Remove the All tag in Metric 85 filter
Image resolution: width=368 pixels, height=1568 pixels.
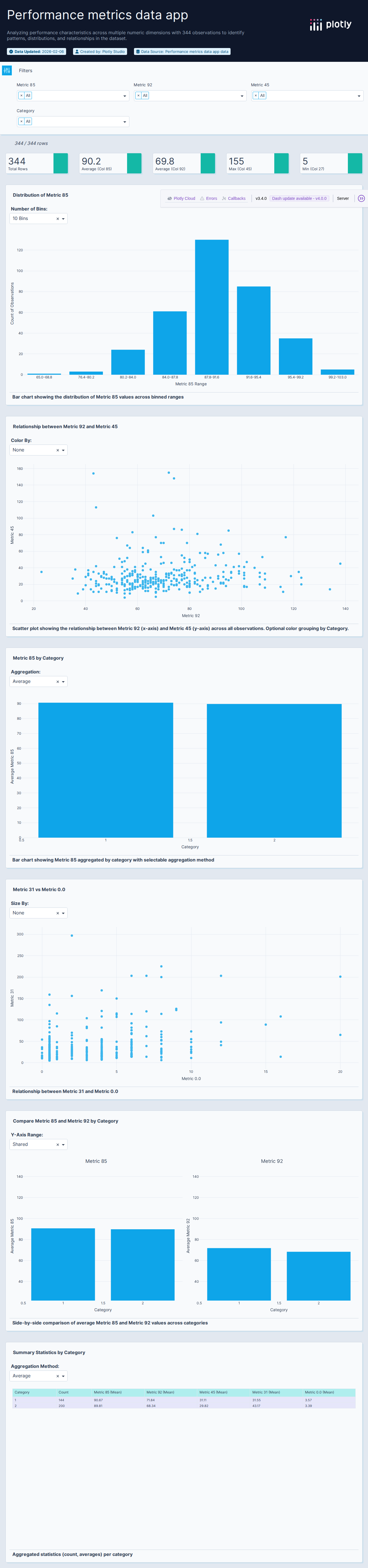pyautogui.click(x=21, y=95)
